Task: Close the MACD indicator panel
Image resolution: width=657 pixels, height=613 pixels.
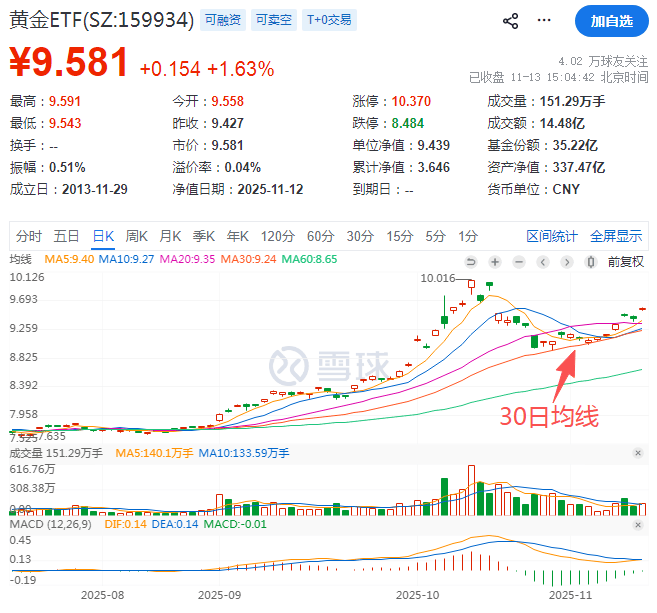Action: click(638, 525)
